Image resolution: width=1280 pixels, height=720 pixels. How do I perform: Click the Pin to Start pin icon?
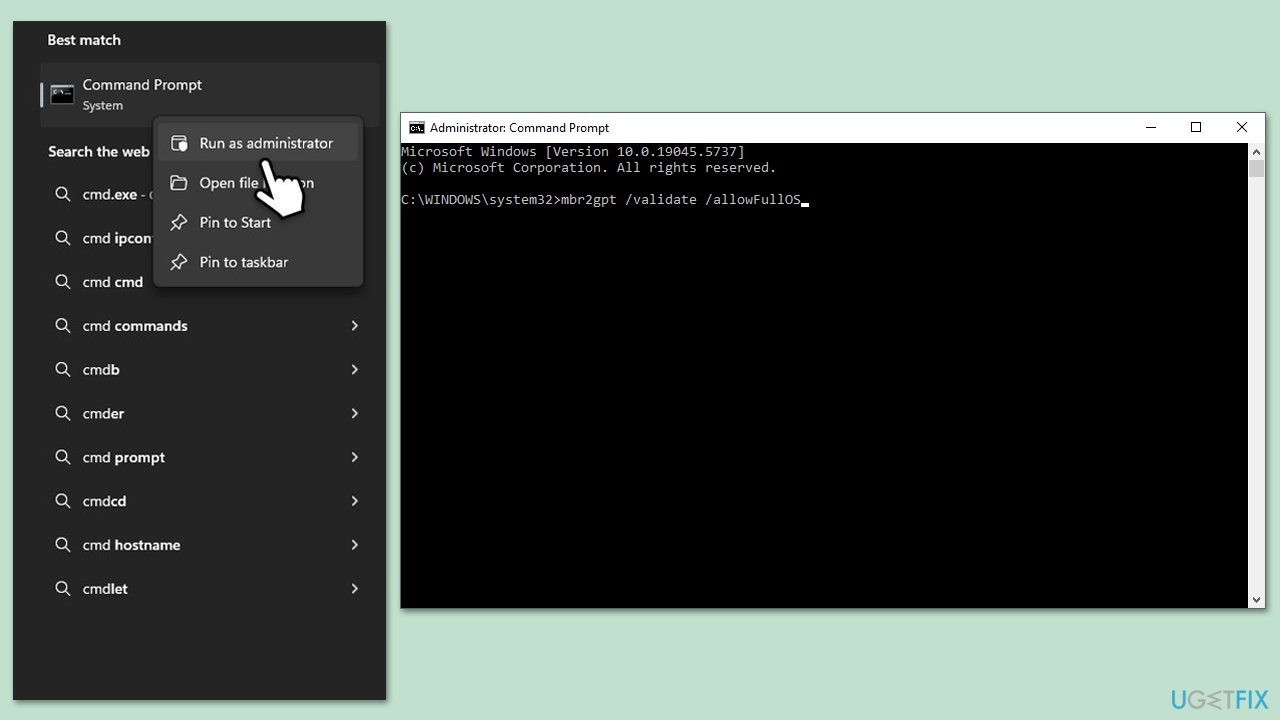pos(179,223)
